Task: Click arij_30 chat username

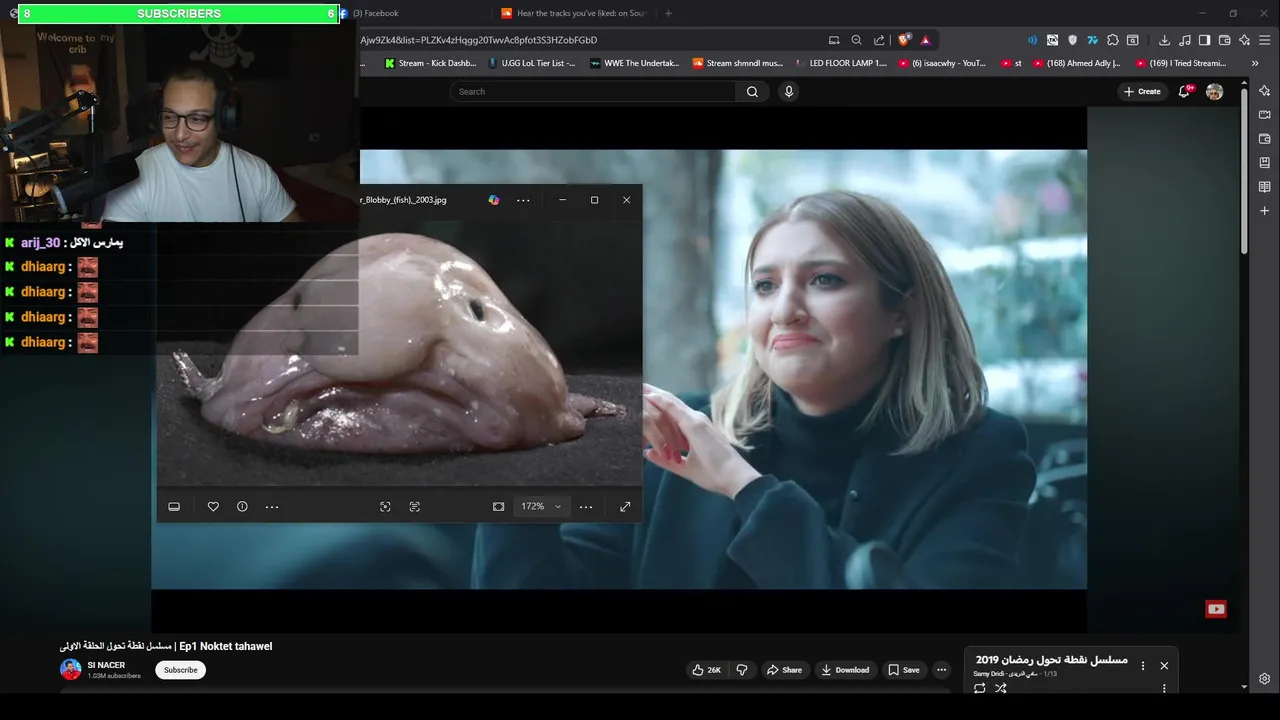Action: (41, 243)
